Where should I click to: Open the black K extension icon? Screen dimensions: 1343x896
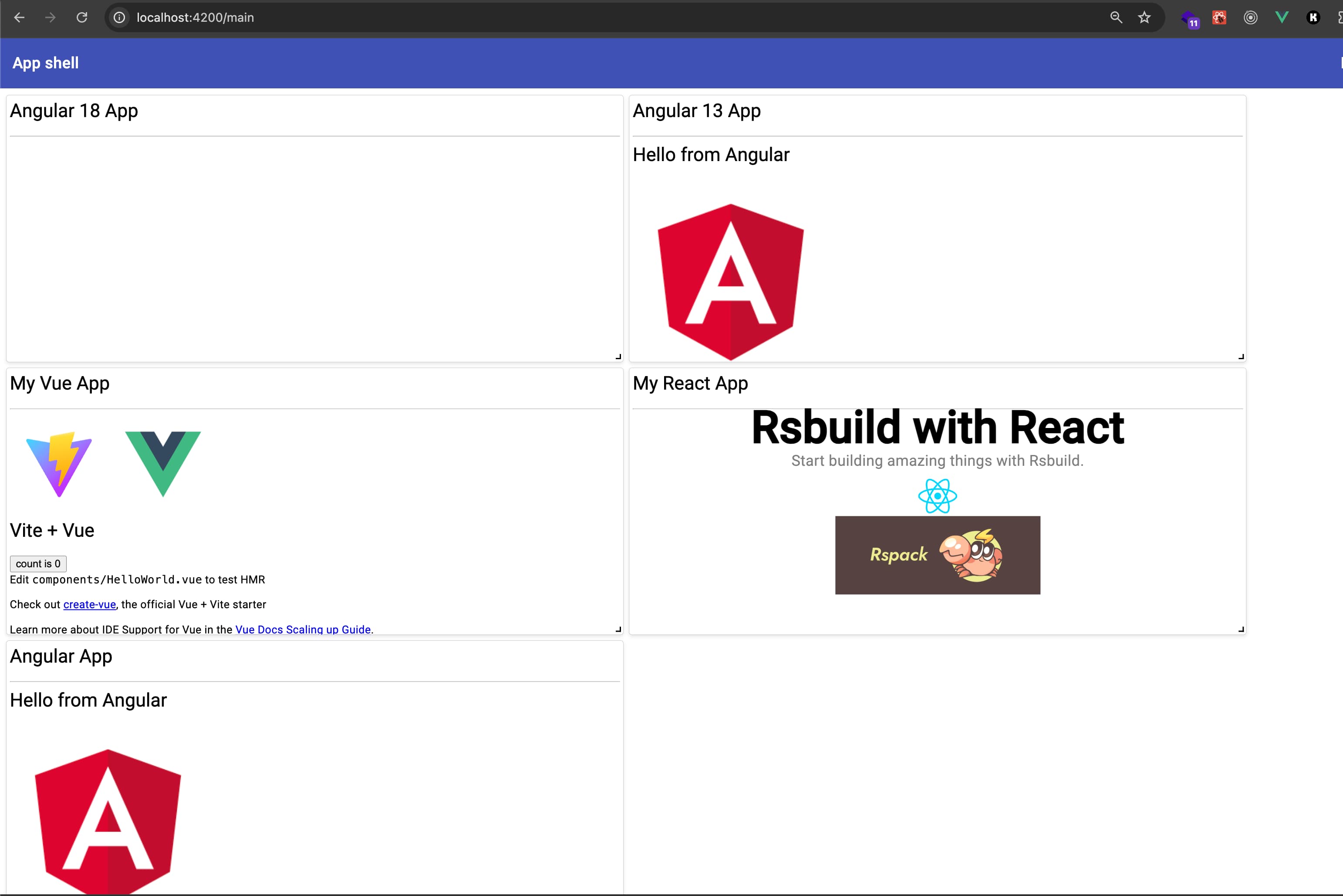point(1313,18)
